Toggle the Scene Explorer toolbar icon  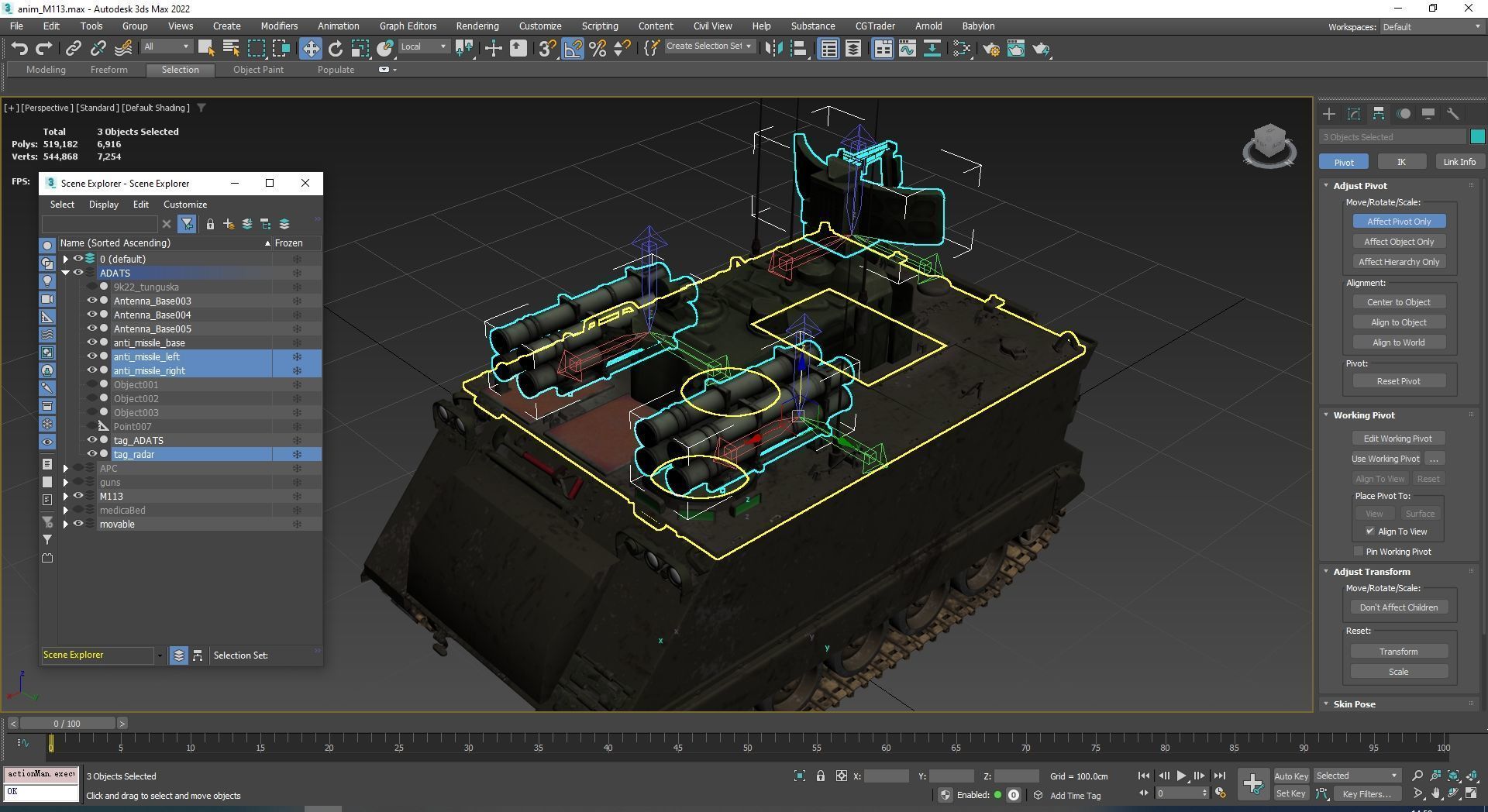pos(828,49)
